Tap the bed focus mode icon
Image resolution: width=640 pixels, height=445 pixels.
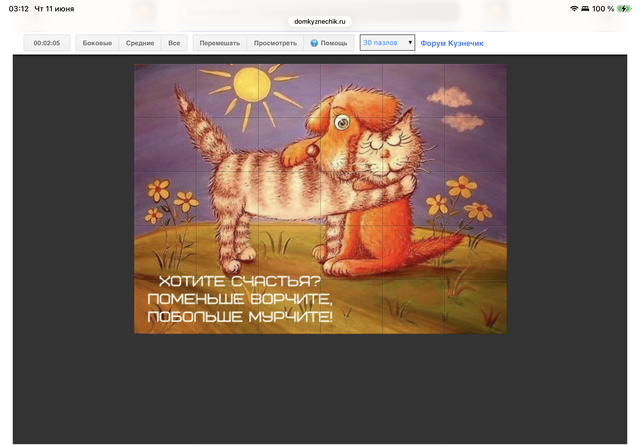(x=585, y=9)
